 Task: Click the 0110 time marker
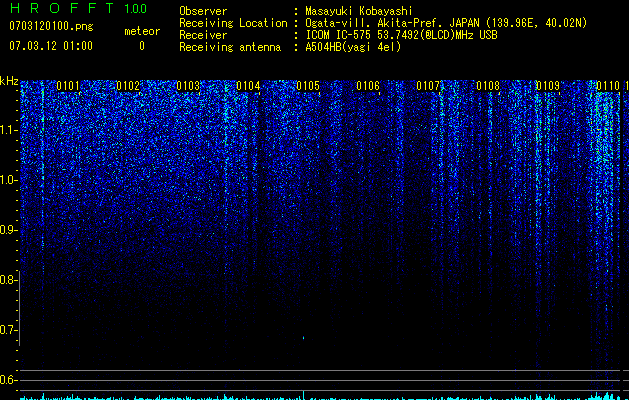[608, 86]
